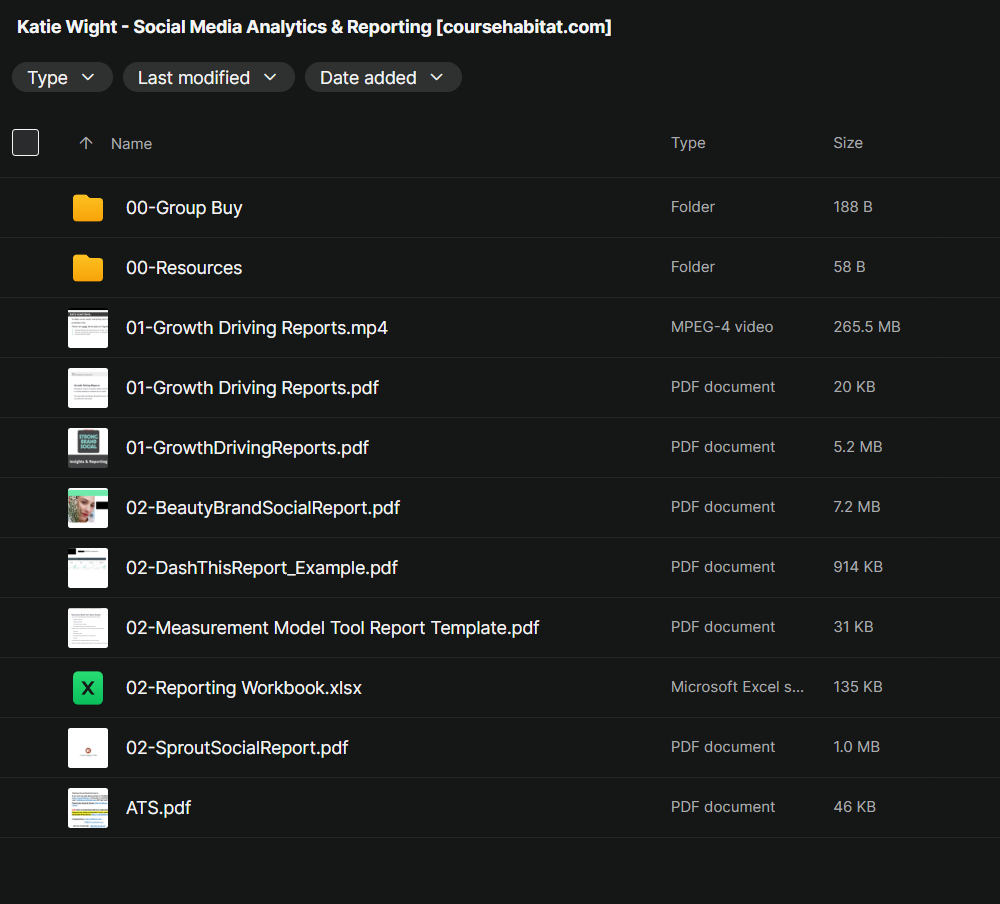Image resolution: width=1000 pixels, height=904 pixels.
Task: Click the 00-Resources folder icon
Action: point(88,268)
